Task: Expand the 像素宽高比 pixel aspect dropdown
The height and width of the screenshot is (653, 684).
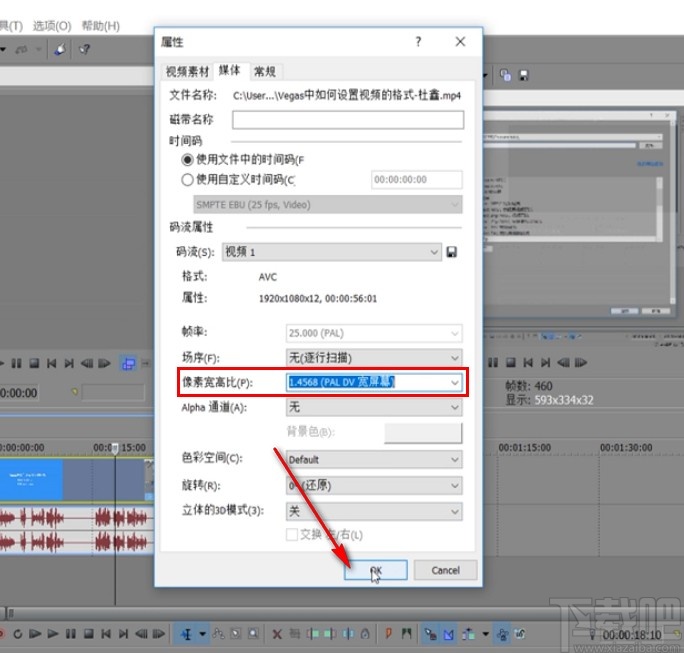Action: click(x=455, y=382)
